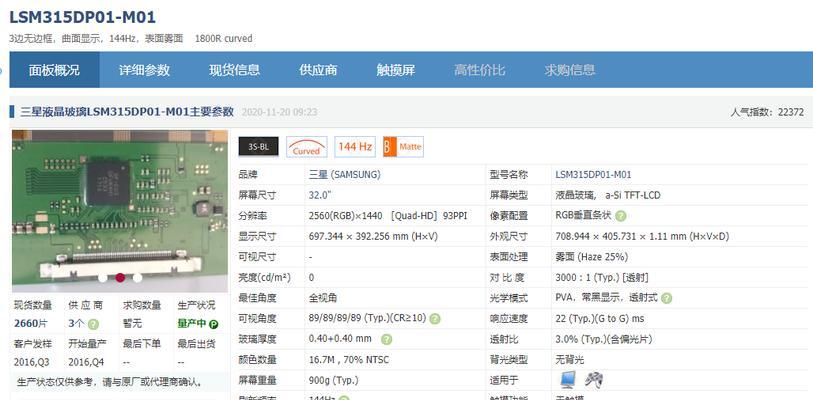Click the transmittance 3.0% (Typ.) value
The width and height of the screenshot is (813, 400).
pyautogui.click(x=604, y=339)
